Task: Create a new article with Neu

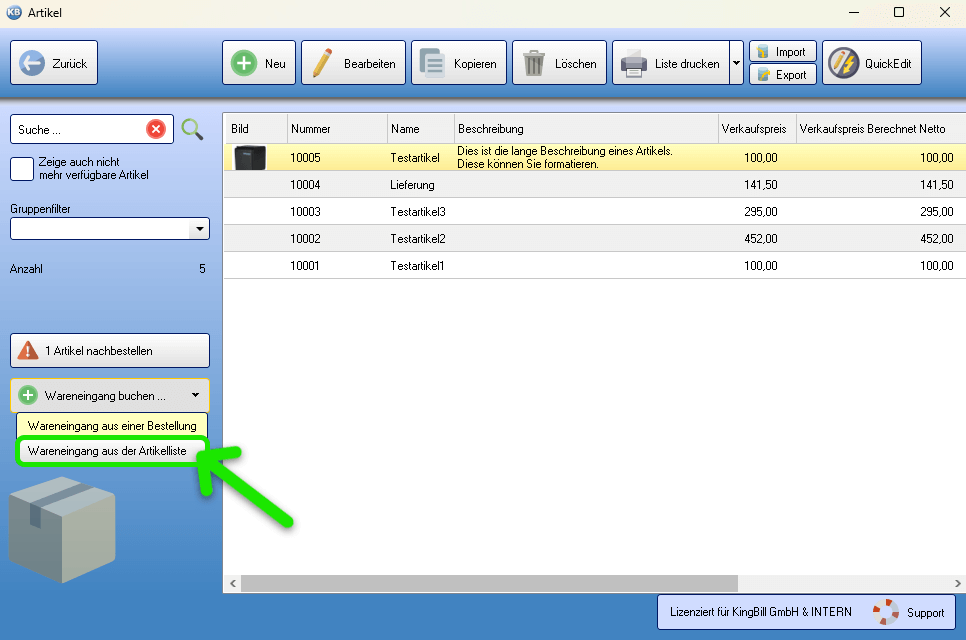Action: point(243,63)
